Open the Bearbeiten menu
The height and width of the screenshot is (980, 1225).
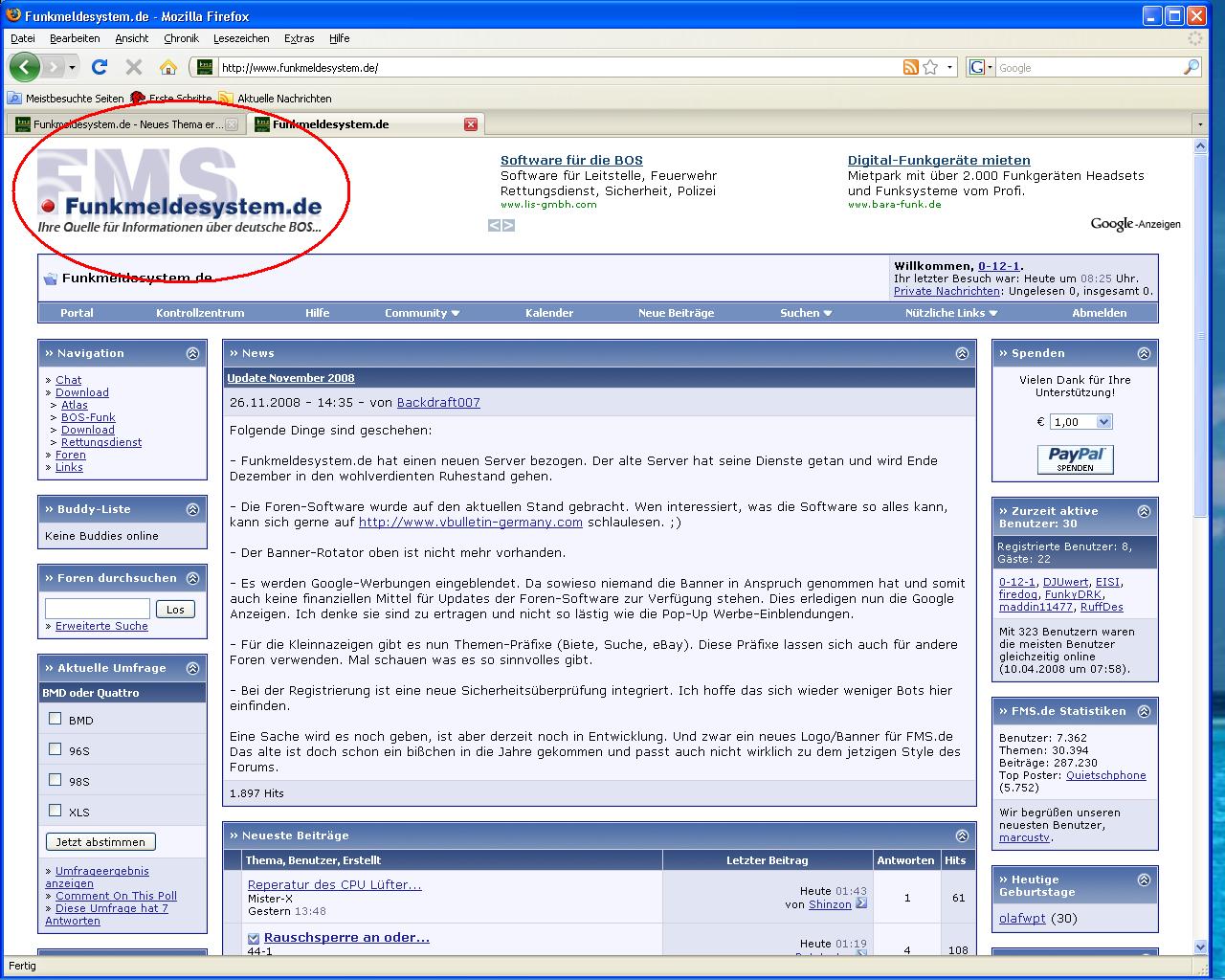point(75,38)
